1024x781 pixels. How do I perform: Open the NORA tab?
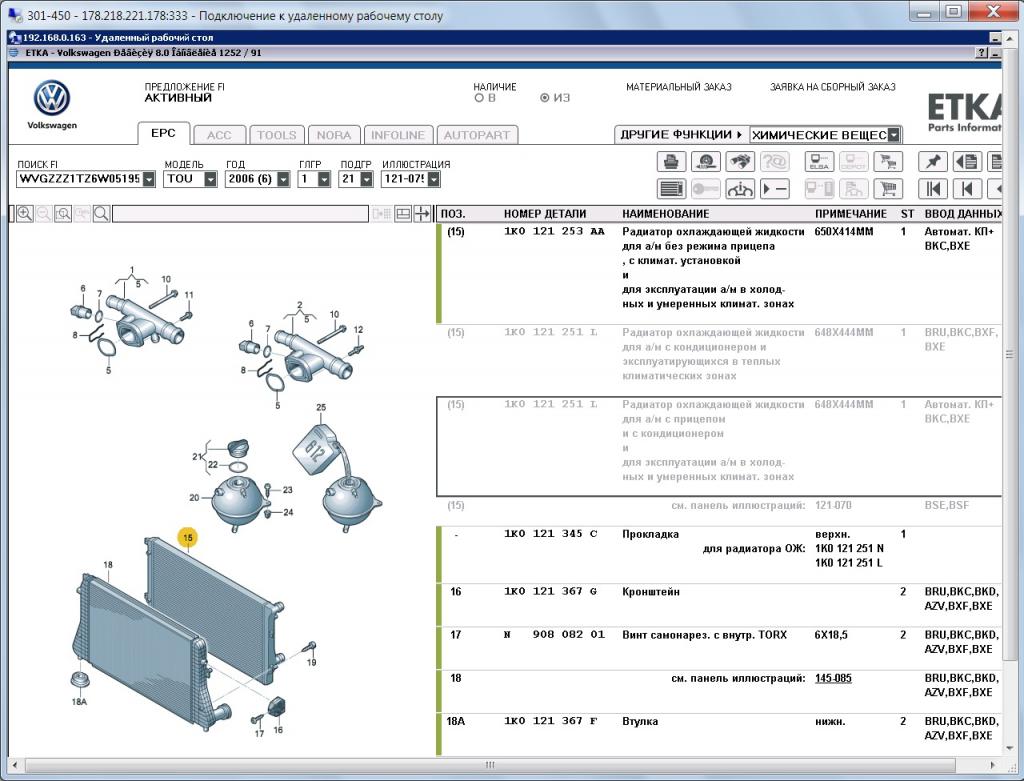[x=334, y=135]
